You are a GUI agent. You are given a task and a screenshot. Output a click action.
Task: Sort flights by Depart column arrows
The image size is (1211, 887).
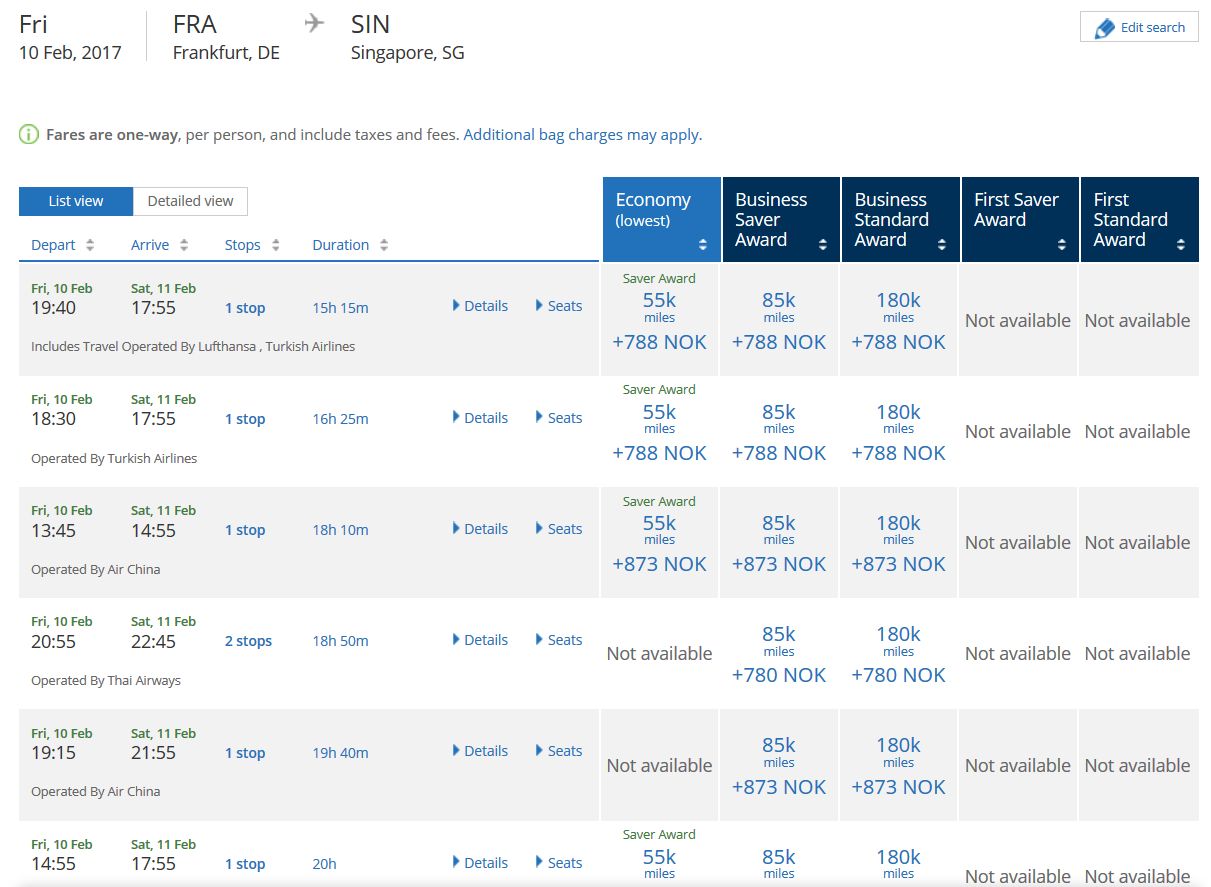(x=90, y=245)
